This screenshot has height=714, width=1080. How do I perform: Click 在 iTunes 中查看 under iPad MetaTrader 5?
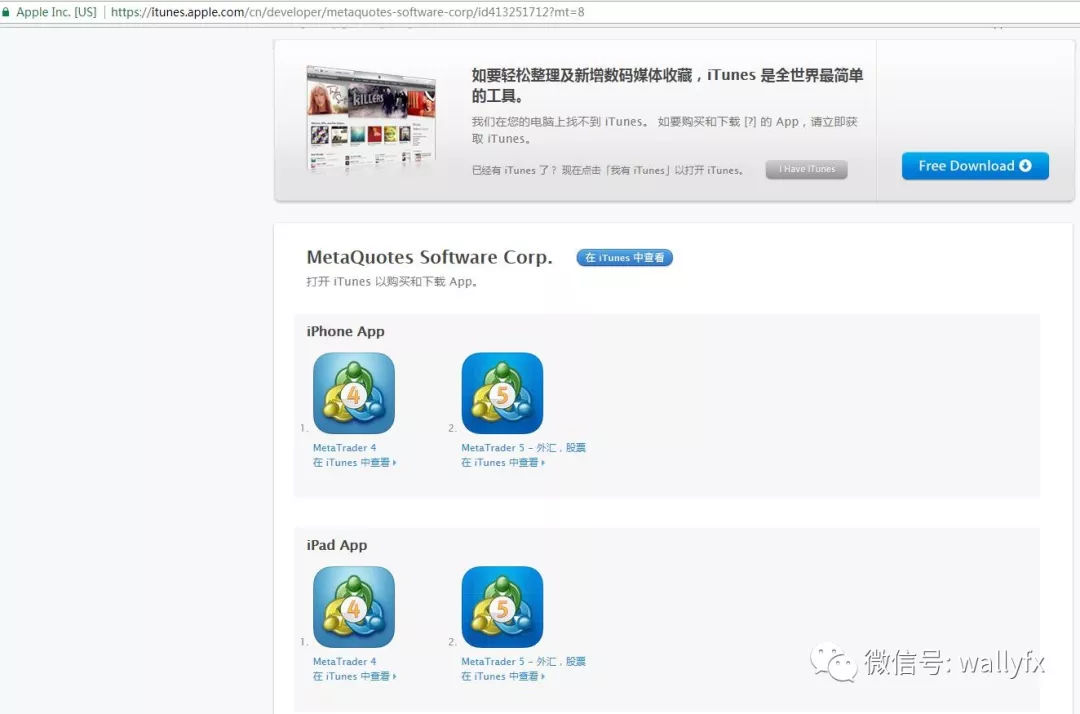coord(502,677)
